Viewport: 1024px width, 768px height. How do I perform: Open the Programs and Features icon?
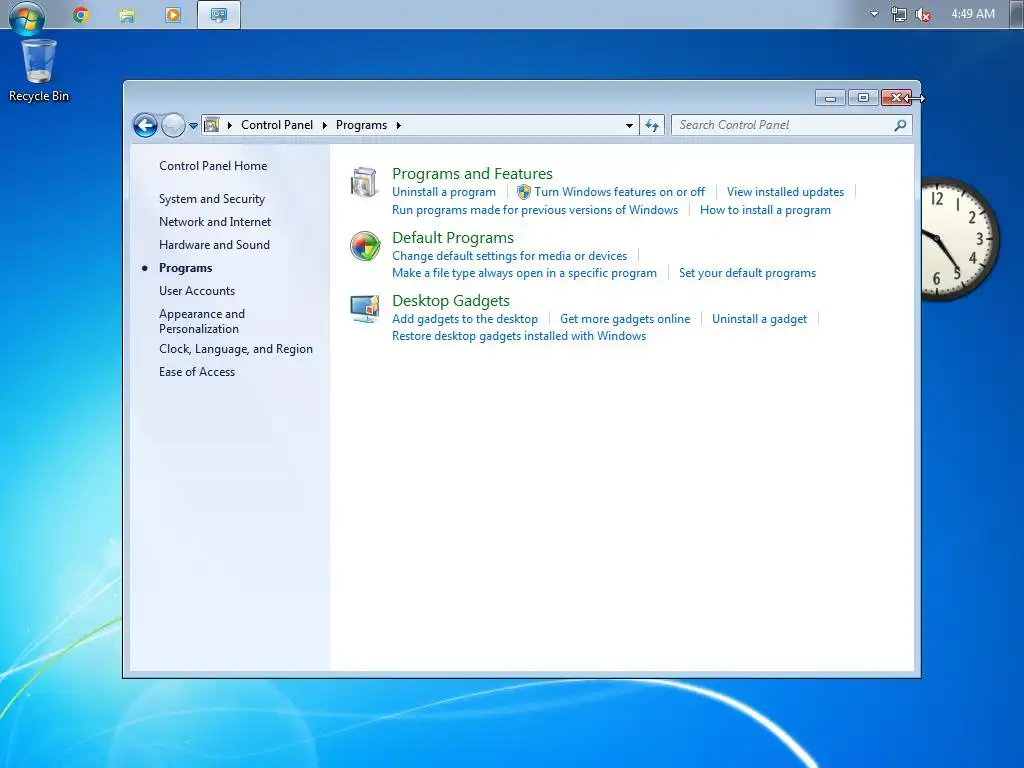point(364,182)
